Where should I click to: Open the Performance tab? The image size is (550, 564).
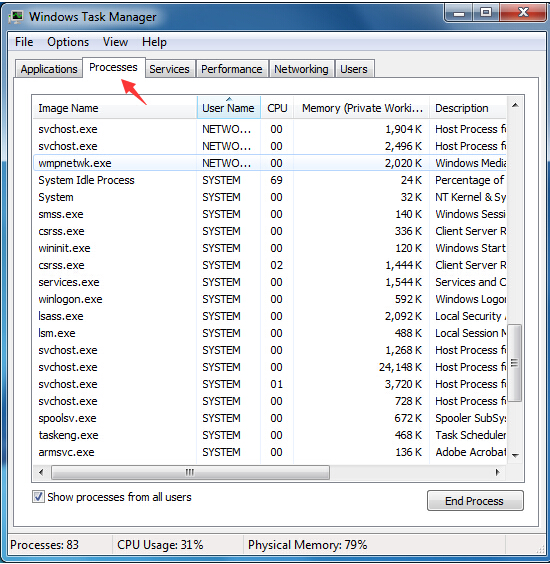[232, 69]
